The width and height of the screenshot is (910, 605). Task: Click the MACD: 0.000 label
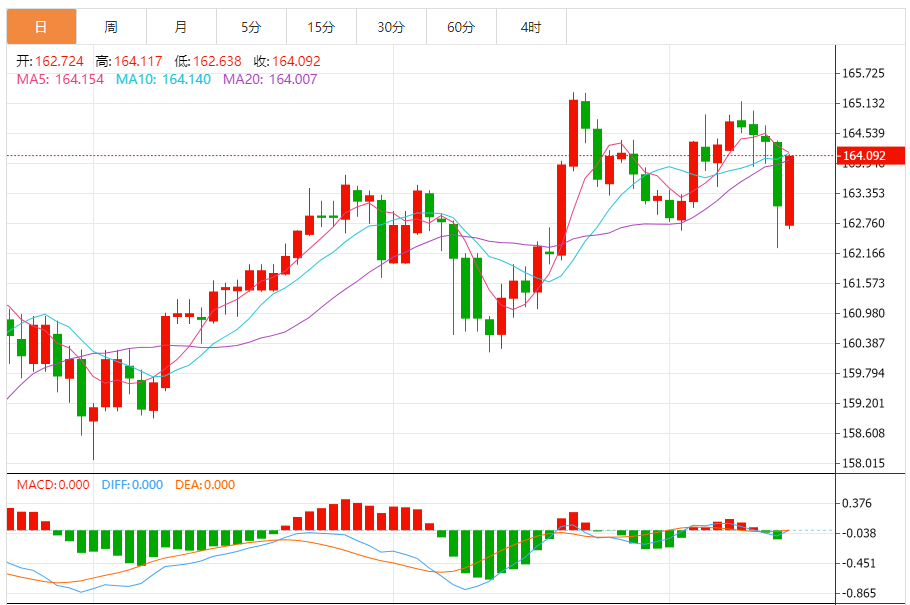pyautogui.click(x=53, y=485)
